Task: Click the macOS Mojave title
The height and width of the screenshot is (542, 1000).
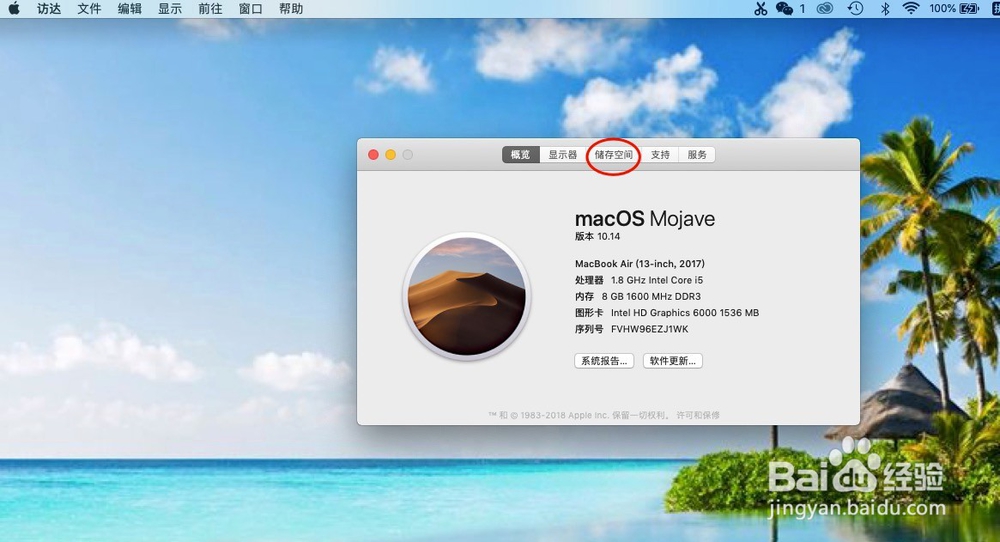Action: click(645, 219)
